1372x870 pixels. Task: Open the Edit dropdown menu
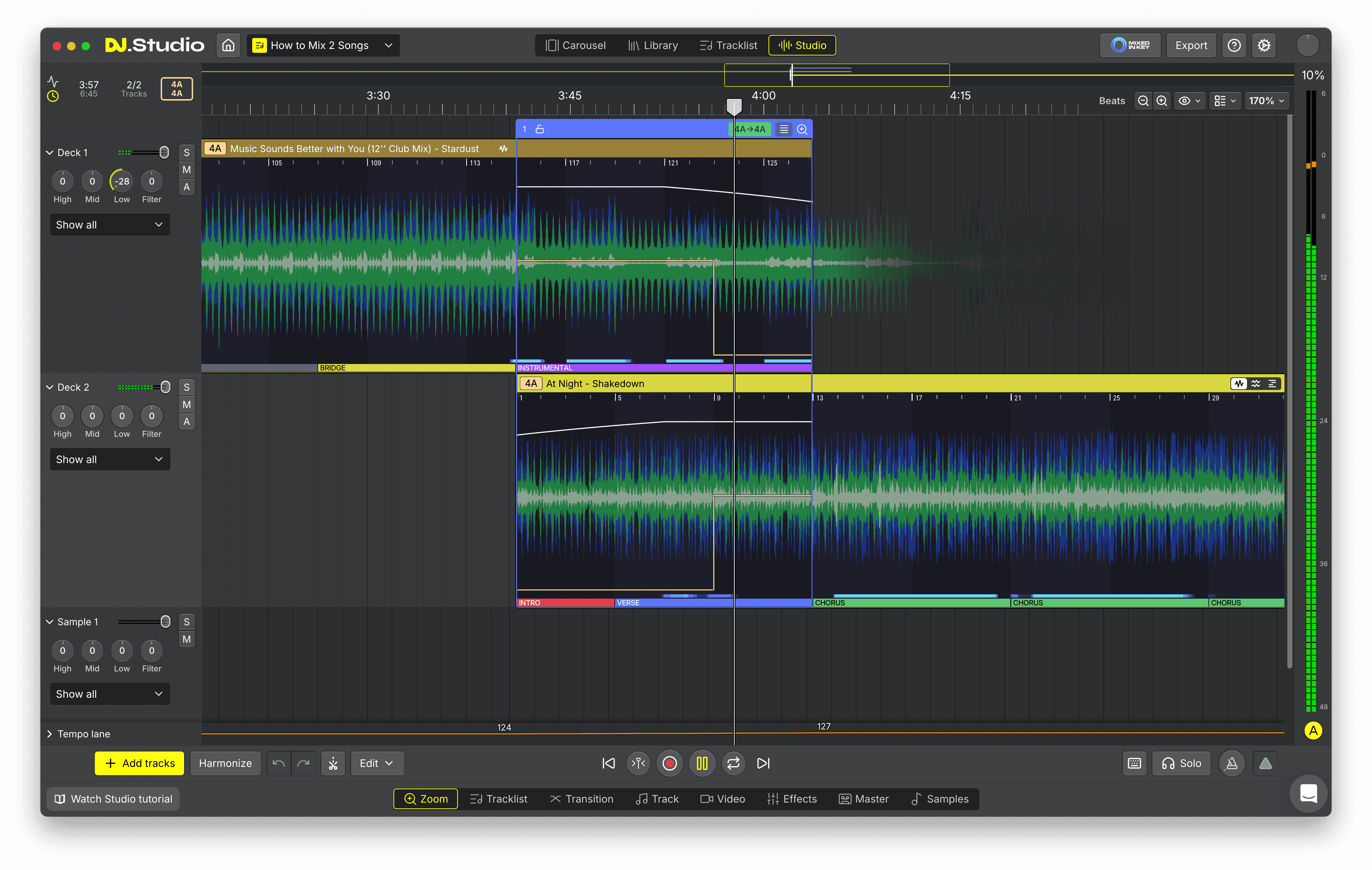[377, 763]
